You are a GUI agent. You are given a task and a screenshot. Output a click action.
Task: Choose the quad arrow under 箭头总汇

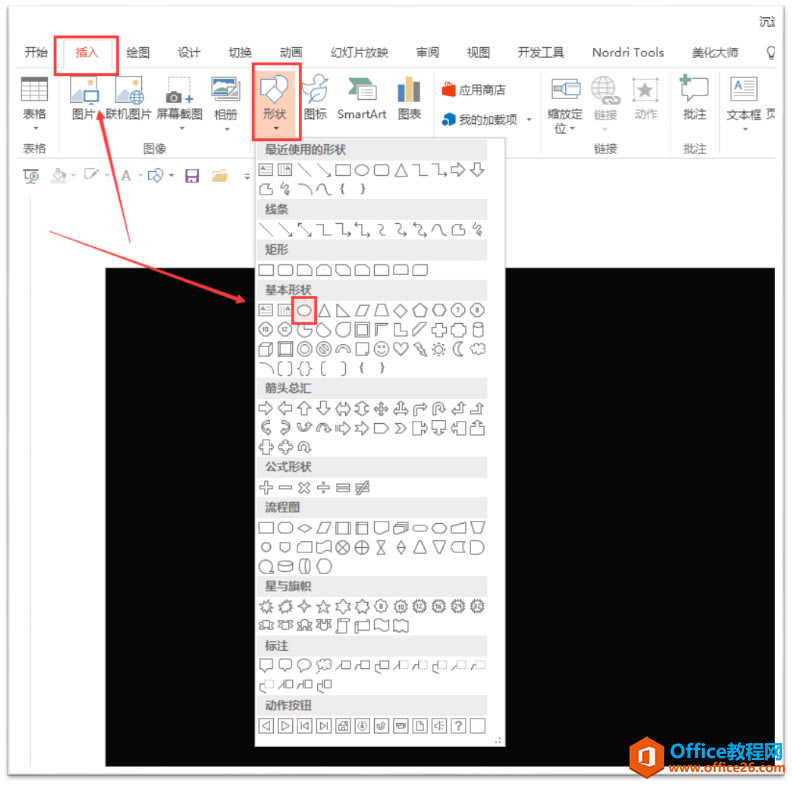click(x=381, y=408)
